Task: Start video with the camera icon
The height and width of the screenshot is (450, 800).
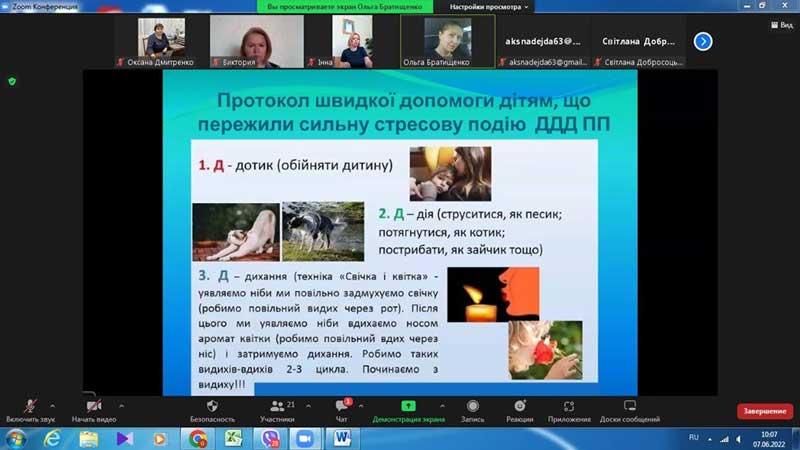Action: click(x=94, y=407)
